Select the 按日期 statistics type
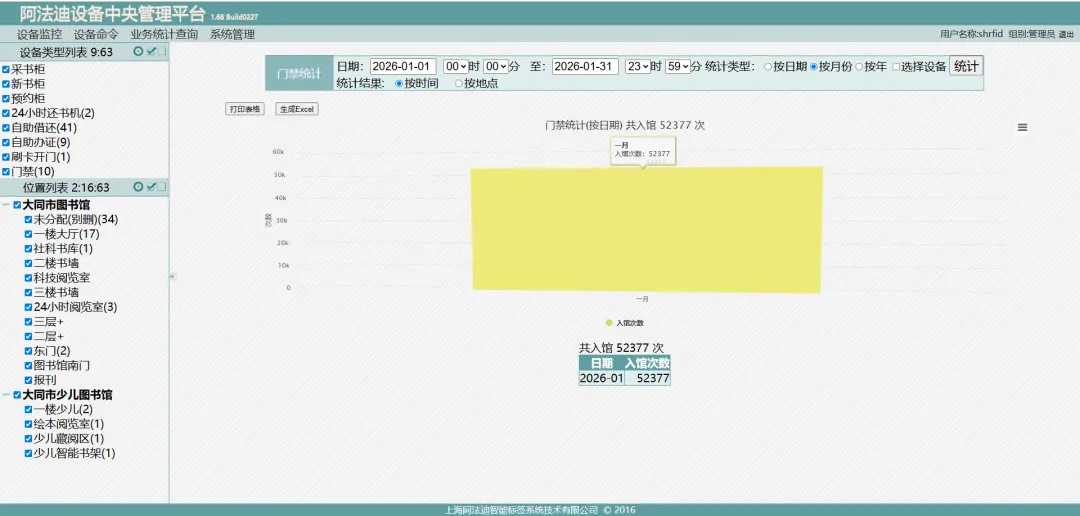 [768, 67]
